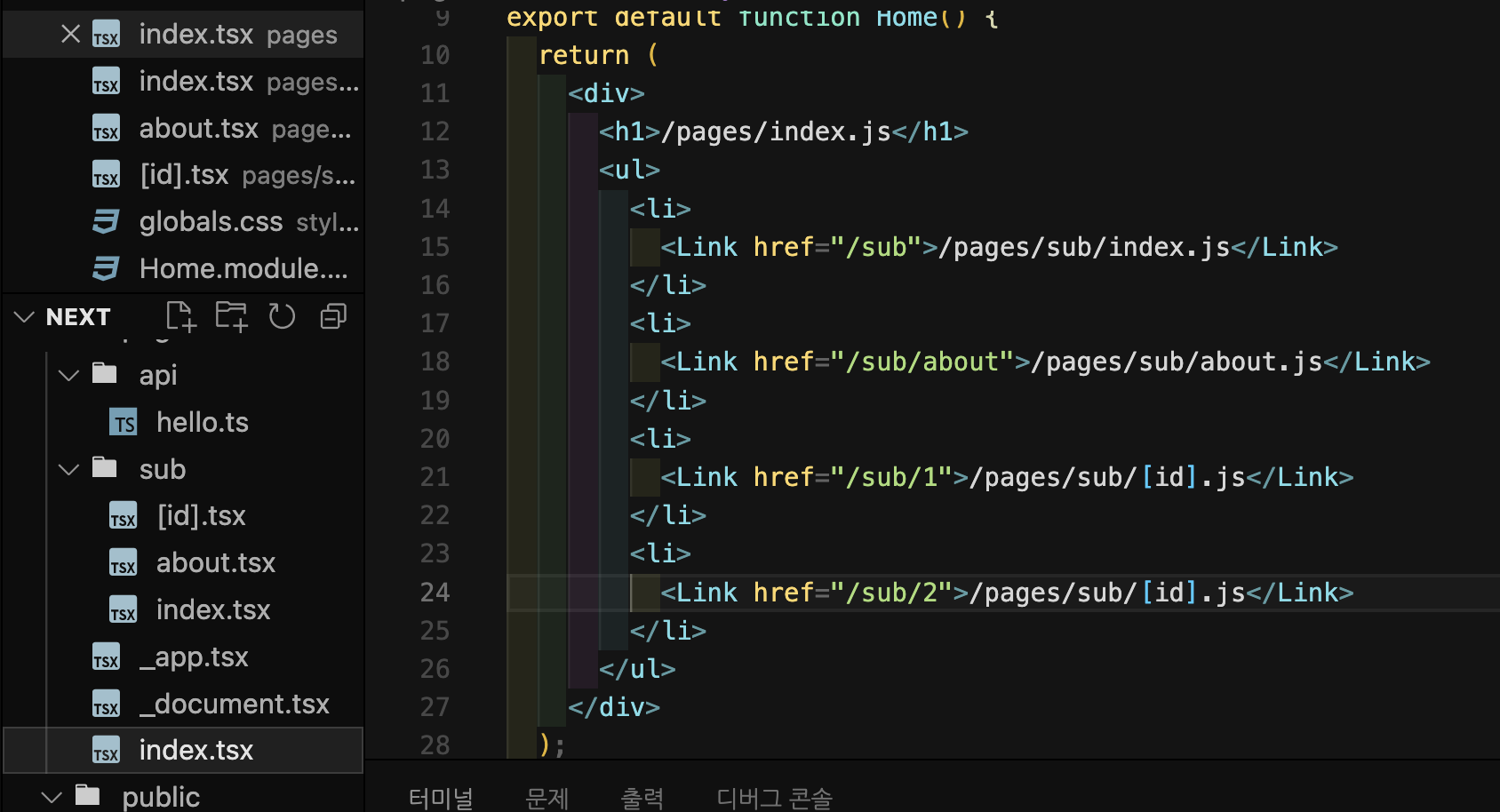1500x812 pixels.
Task: Switch to open editor about.tsx
Action: (183, 129)
